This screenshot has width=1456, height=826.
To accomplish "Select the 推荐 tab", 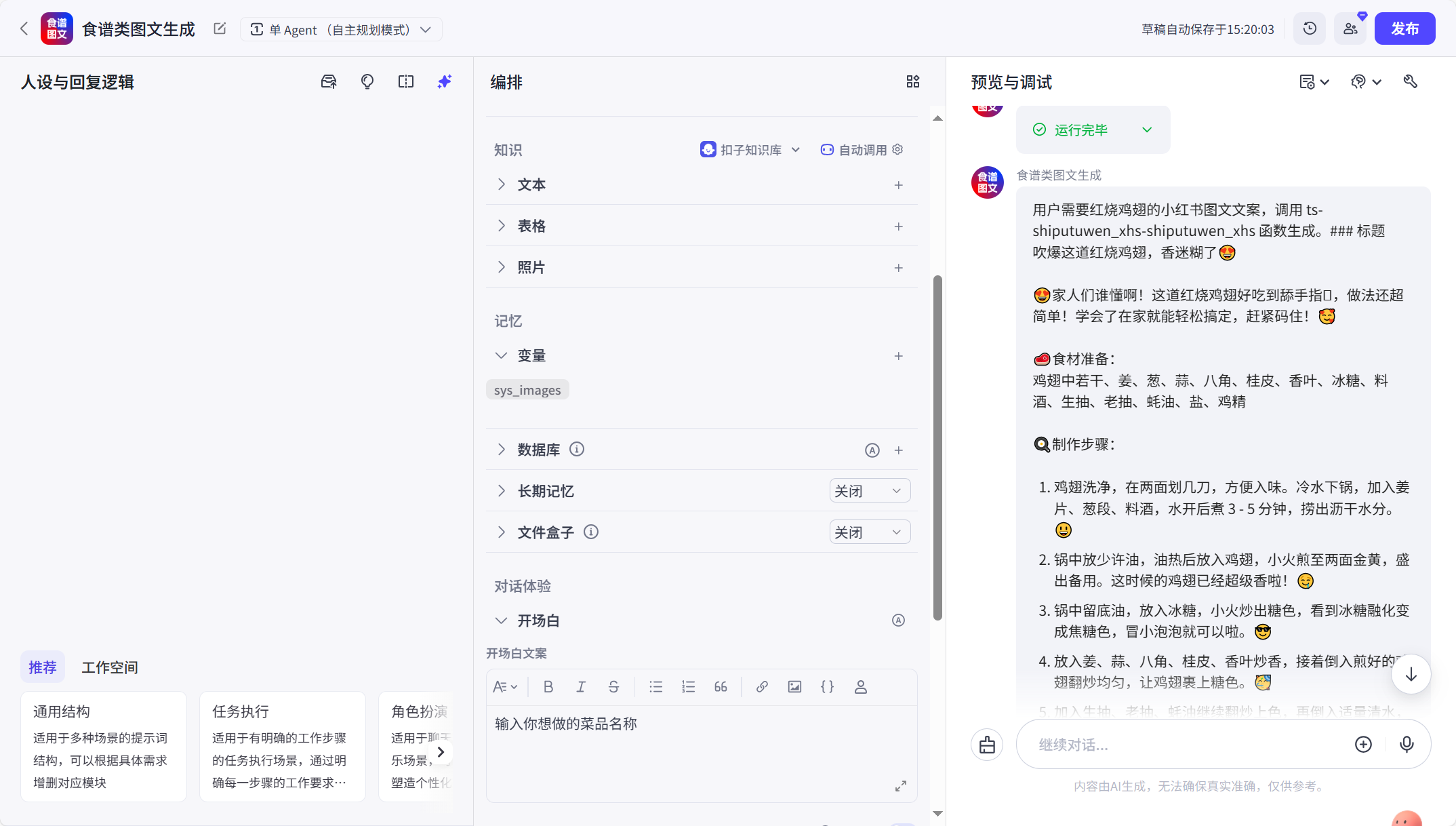I will [x=43, y=667].
